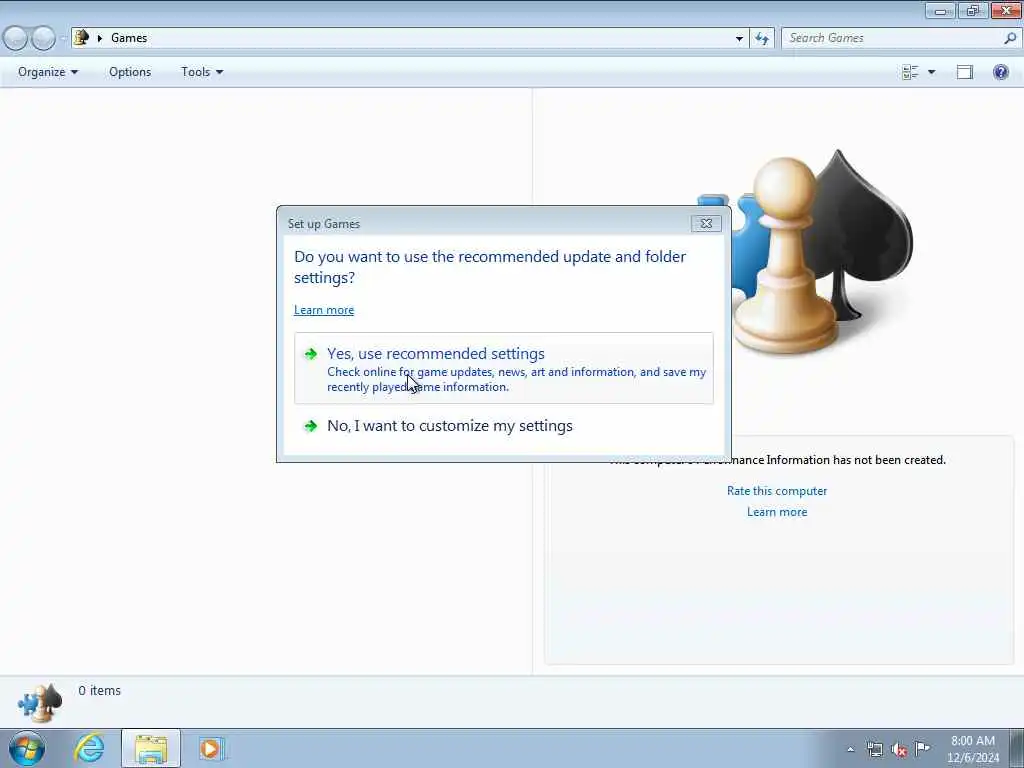Image resolution: width=1024 pixels, height=768 pixels.
Task: Click the Games icon in address bar
Action: [x=81, y=38]
